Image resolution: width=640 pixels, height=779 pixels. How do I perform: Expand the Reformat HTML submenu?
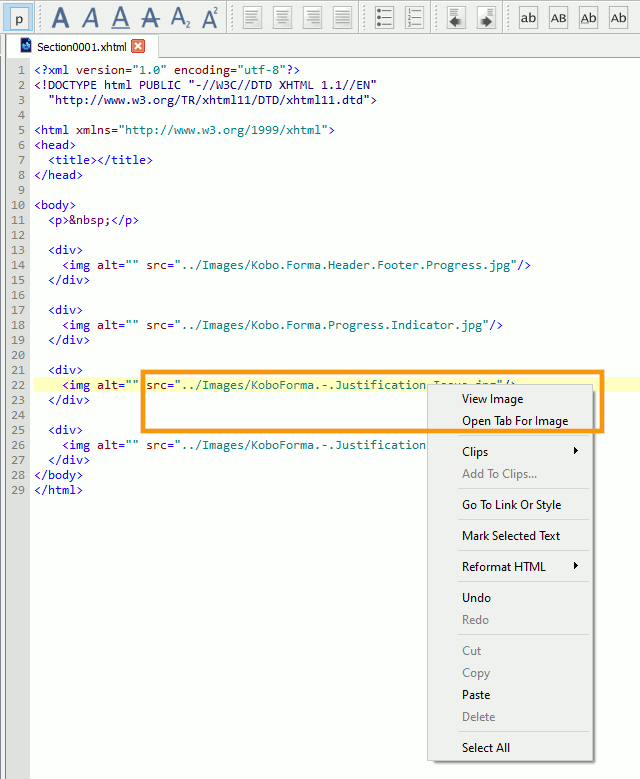[510, 567]
